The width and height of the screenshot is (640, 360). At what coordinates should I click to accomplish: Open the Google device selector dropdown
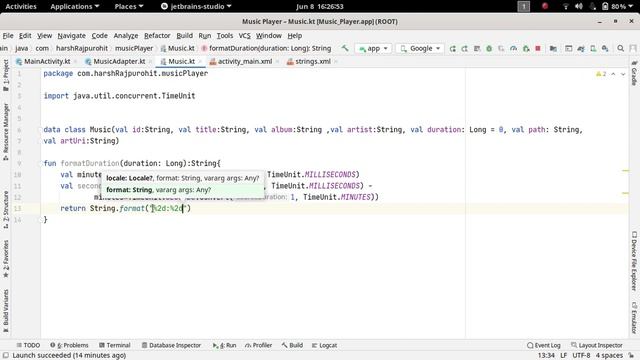click(x=420, y=48)
